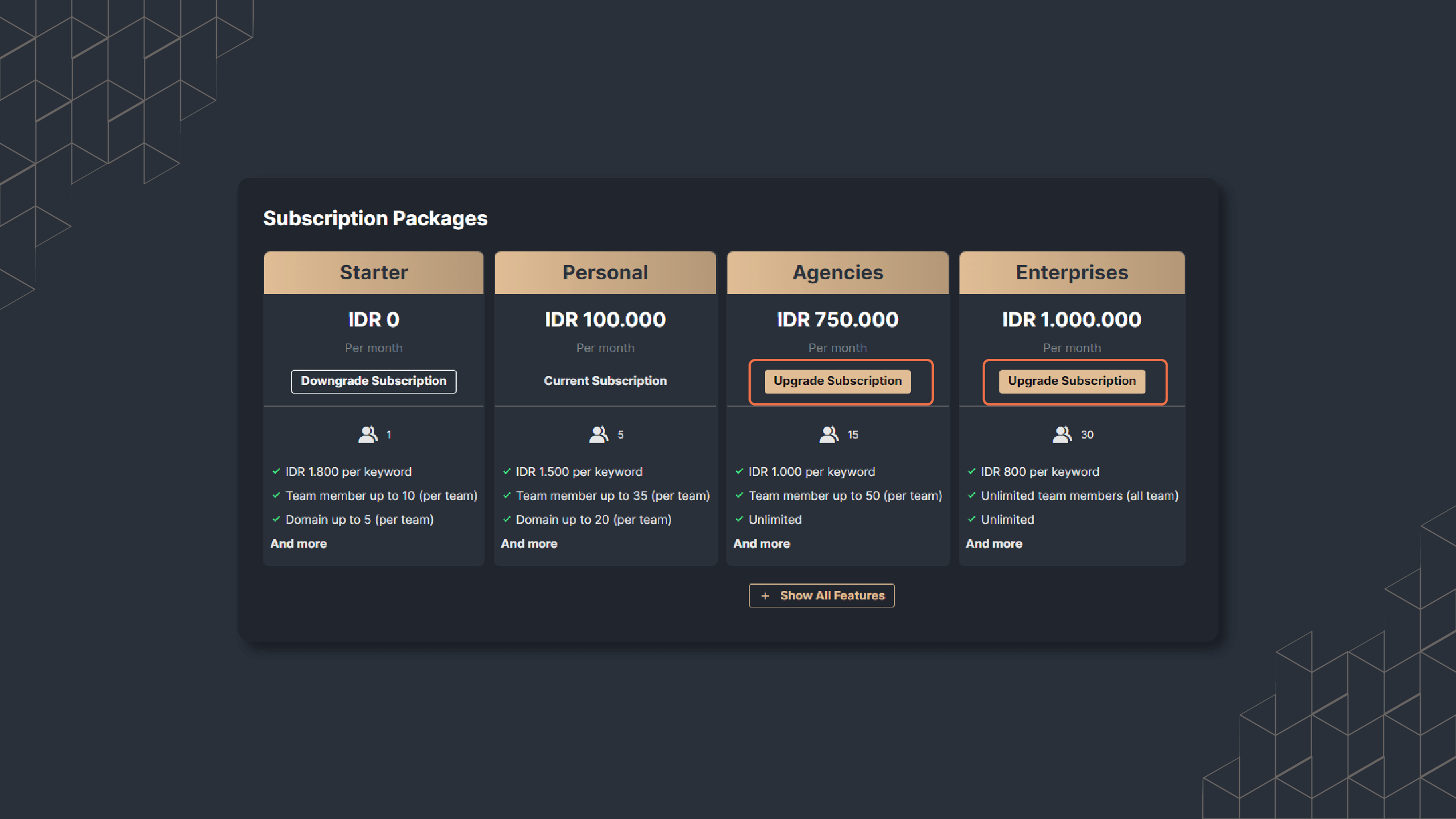Click the Agencies plan users icon
Image resolution: width=1456 pixels, height=819 pixels.
[x=829, y=435]
